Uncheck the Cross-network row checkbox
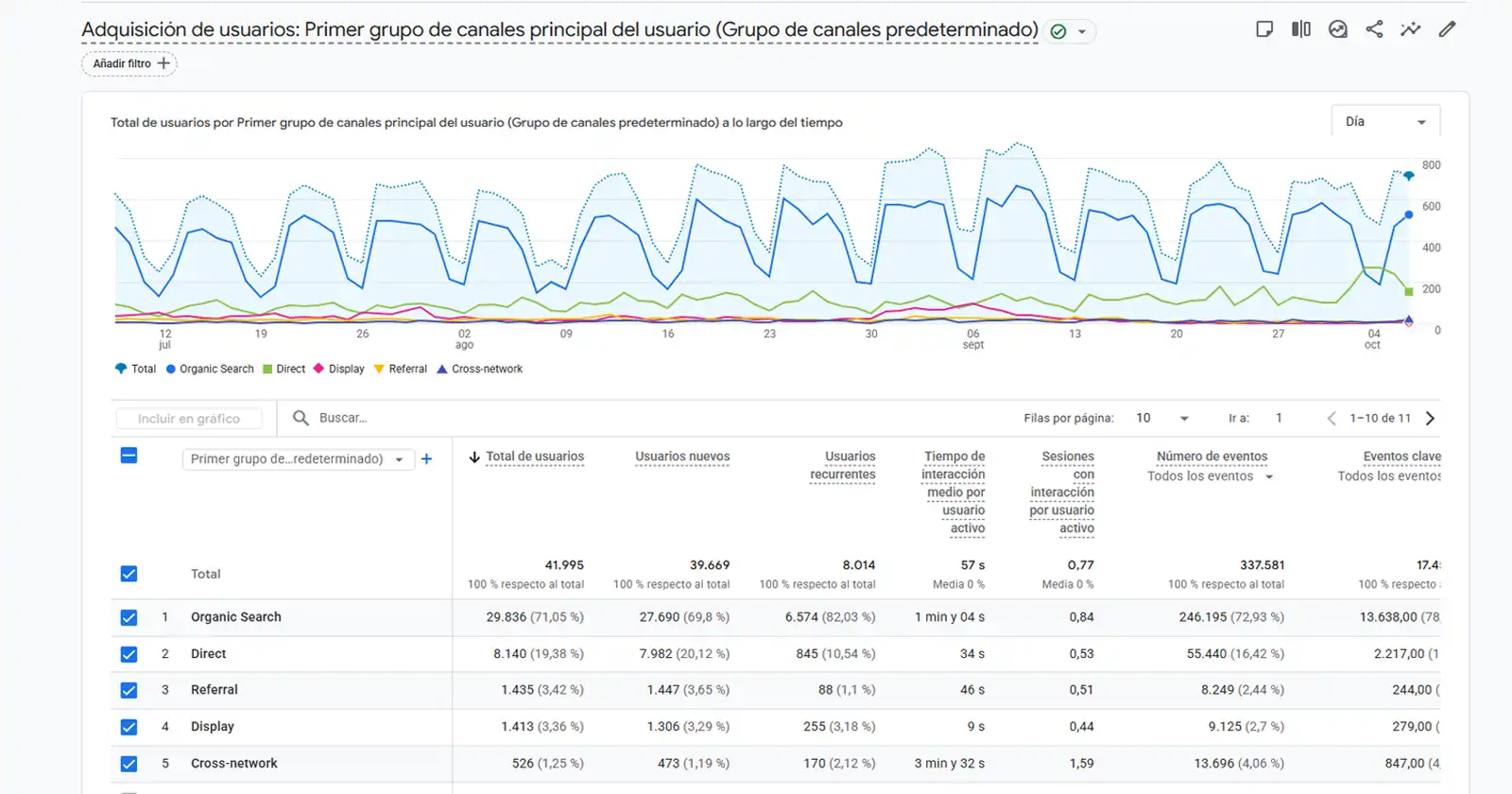Viewport: 1512px width, 794px height. 129,764
